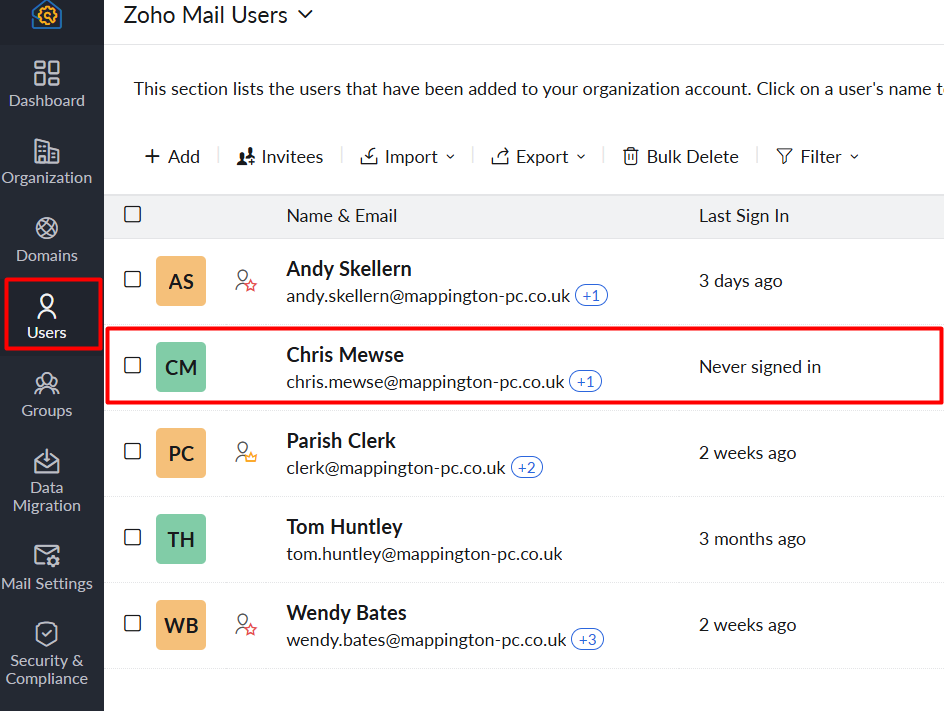Tick the select-all users checkbox

point(133,214)
